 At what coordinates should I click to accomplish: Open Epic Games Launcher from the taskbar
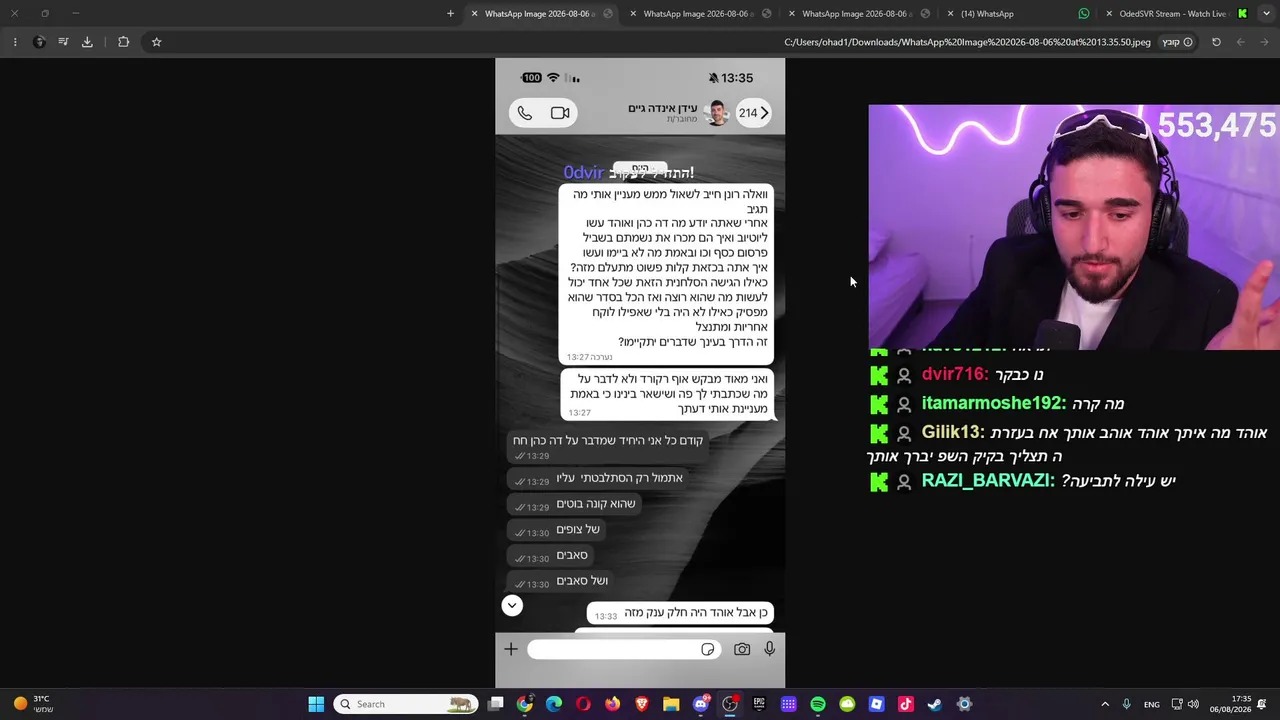[x=759, y=704]
